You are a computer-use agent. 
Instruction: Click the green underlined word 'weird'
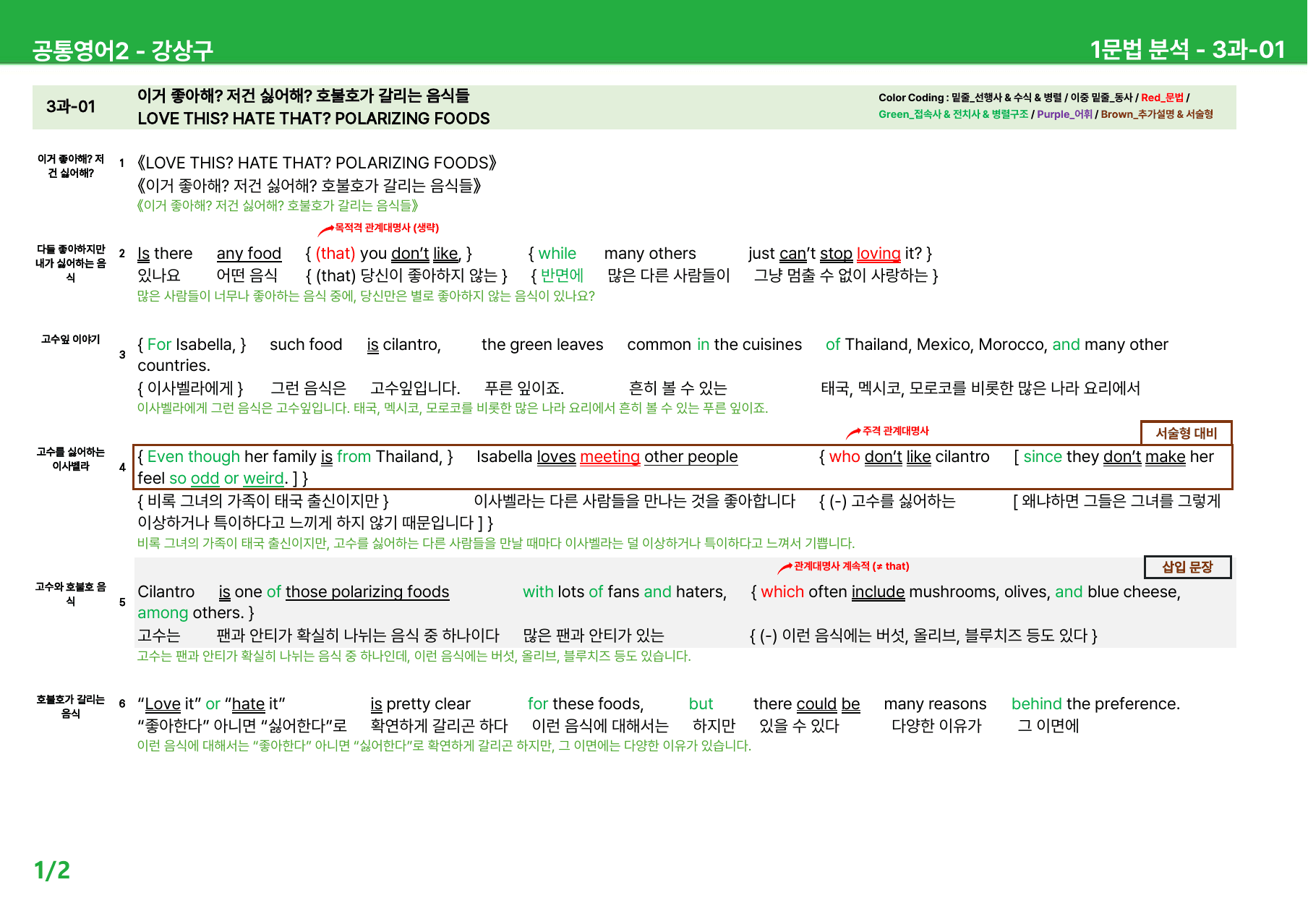[263, 479]
